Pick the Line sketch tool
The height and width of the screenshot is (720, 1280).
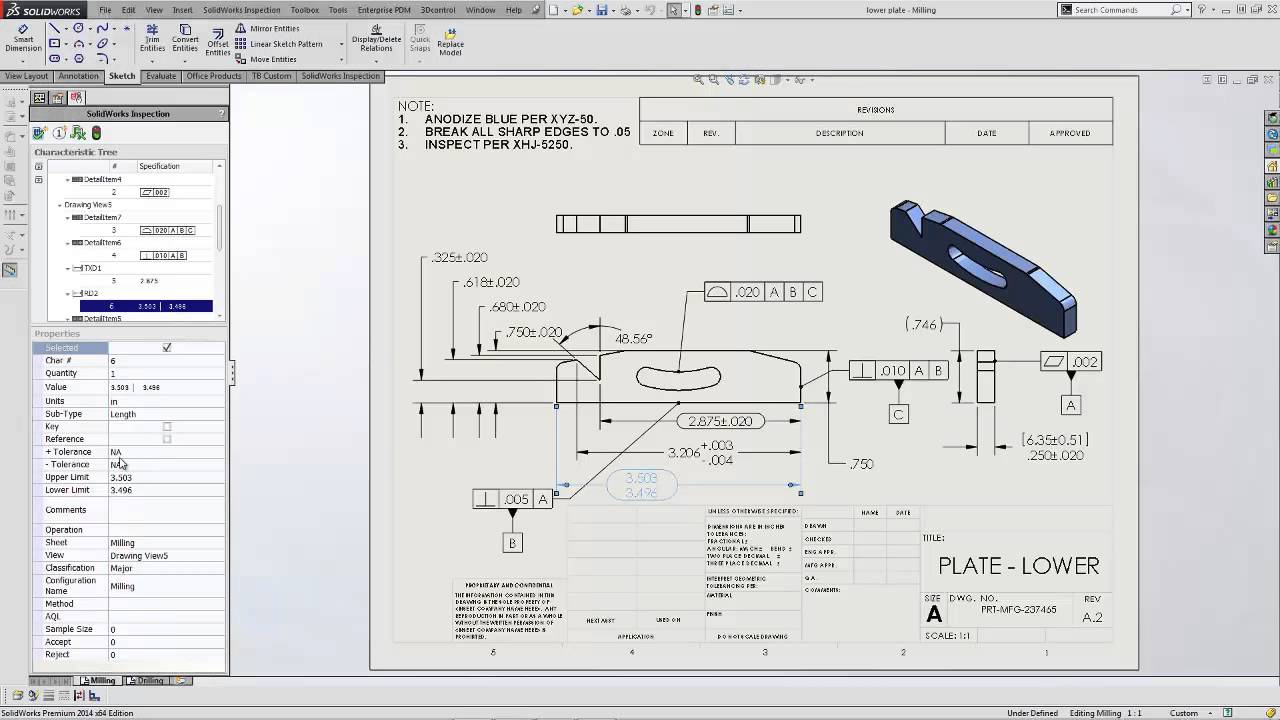coord(54,29)
